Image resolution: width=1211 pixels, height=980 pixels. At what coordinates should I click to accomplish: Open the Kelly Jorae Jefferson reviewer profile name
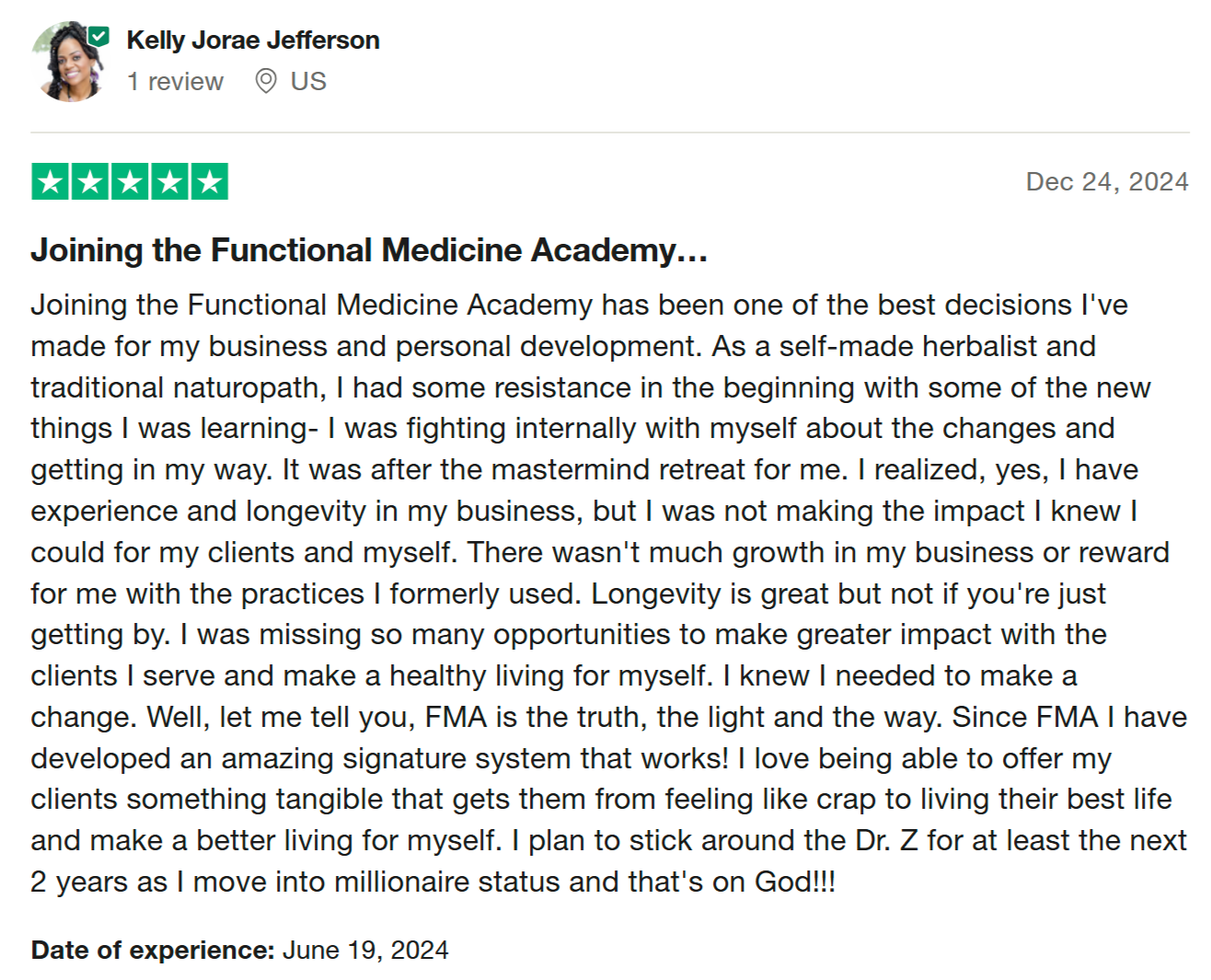(x=253, y=40)
